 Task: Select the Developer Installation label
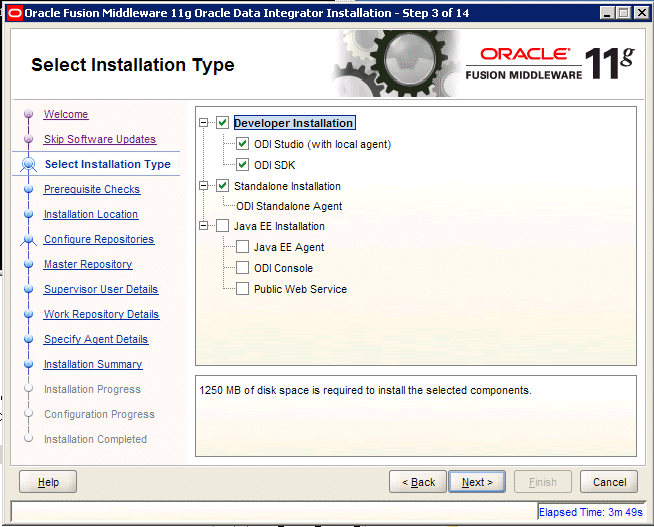click(294, 123)
